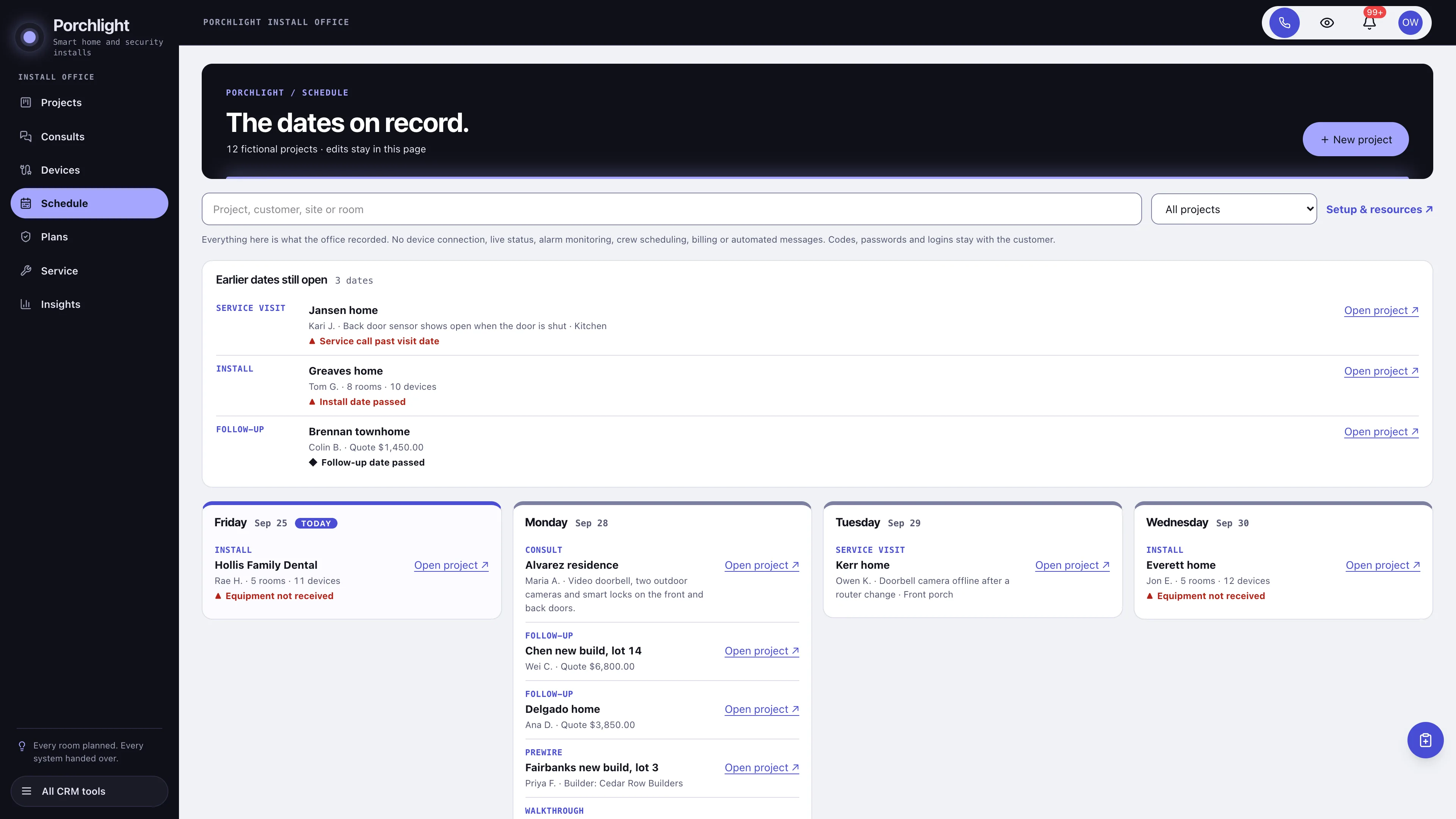Click the Schedule calendar icon
Screen dimensions: 1456x819
pos(25,204)
